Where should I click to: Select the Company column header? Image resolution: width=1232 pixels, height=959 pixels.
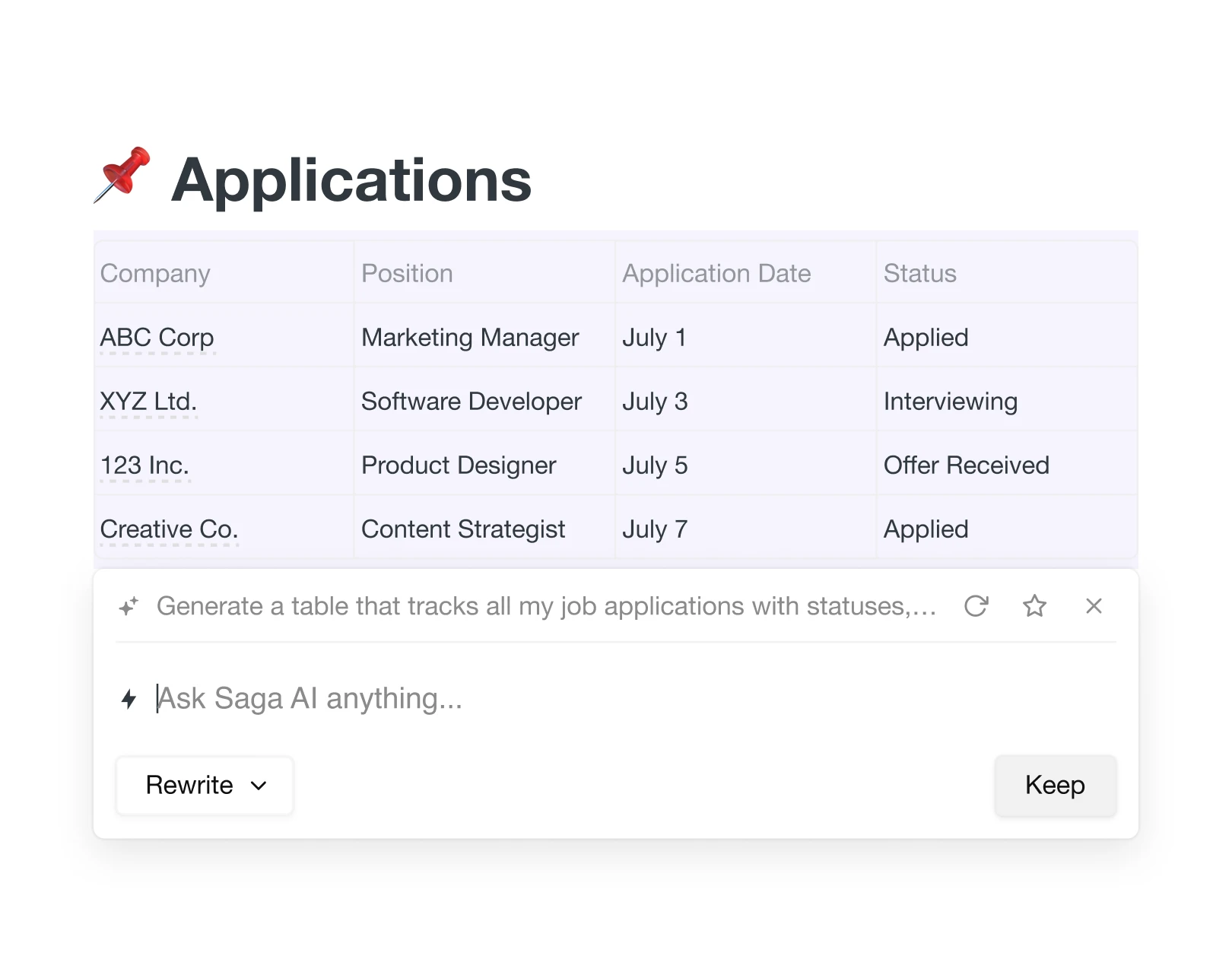[155, 274]
